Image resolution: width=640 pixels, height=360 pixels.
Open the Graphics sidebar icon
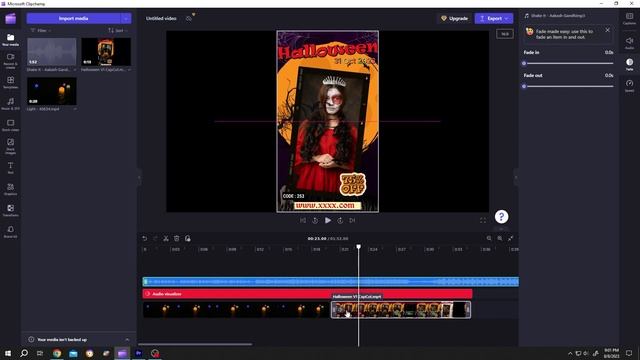click(x=11, y=189)
